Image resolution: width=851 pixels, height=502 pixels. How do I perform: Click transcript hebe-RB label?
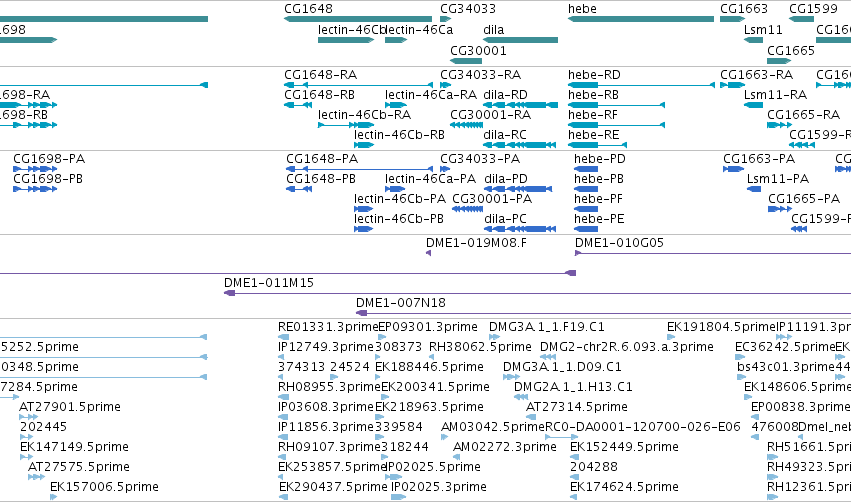tap(593, 95)
